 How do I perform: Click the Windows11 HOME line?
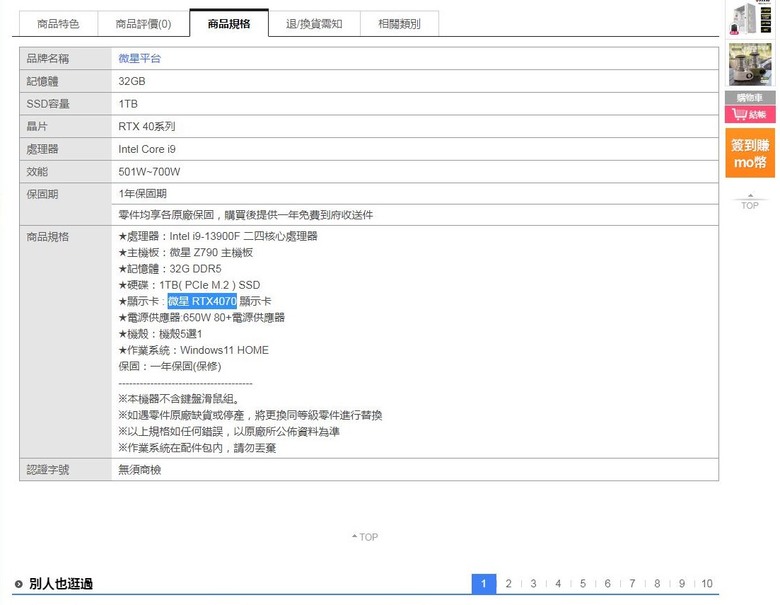pyautogui.click(x=194, y=350)
